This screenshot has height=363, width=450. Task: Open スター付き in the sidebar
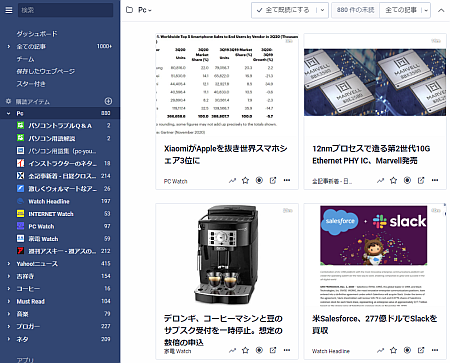[x=31, y=84]
